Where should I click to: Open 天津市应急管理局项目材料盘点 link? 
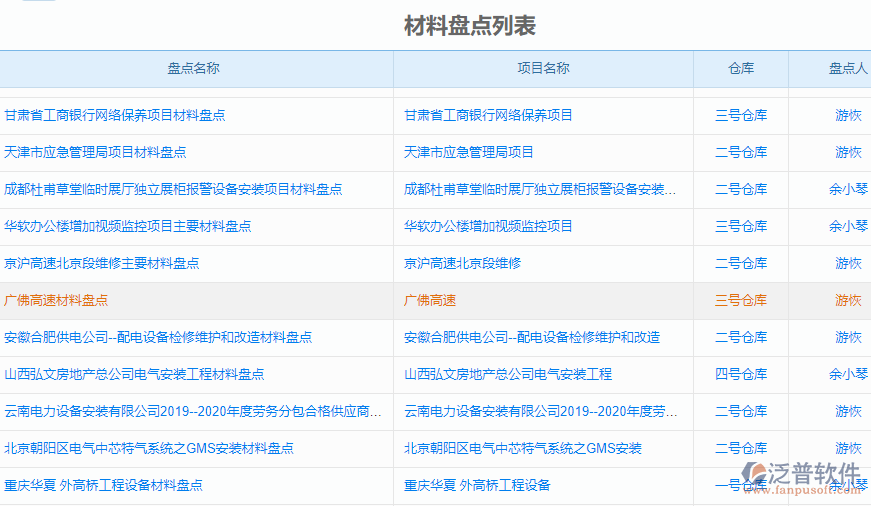tap(95, 152)
